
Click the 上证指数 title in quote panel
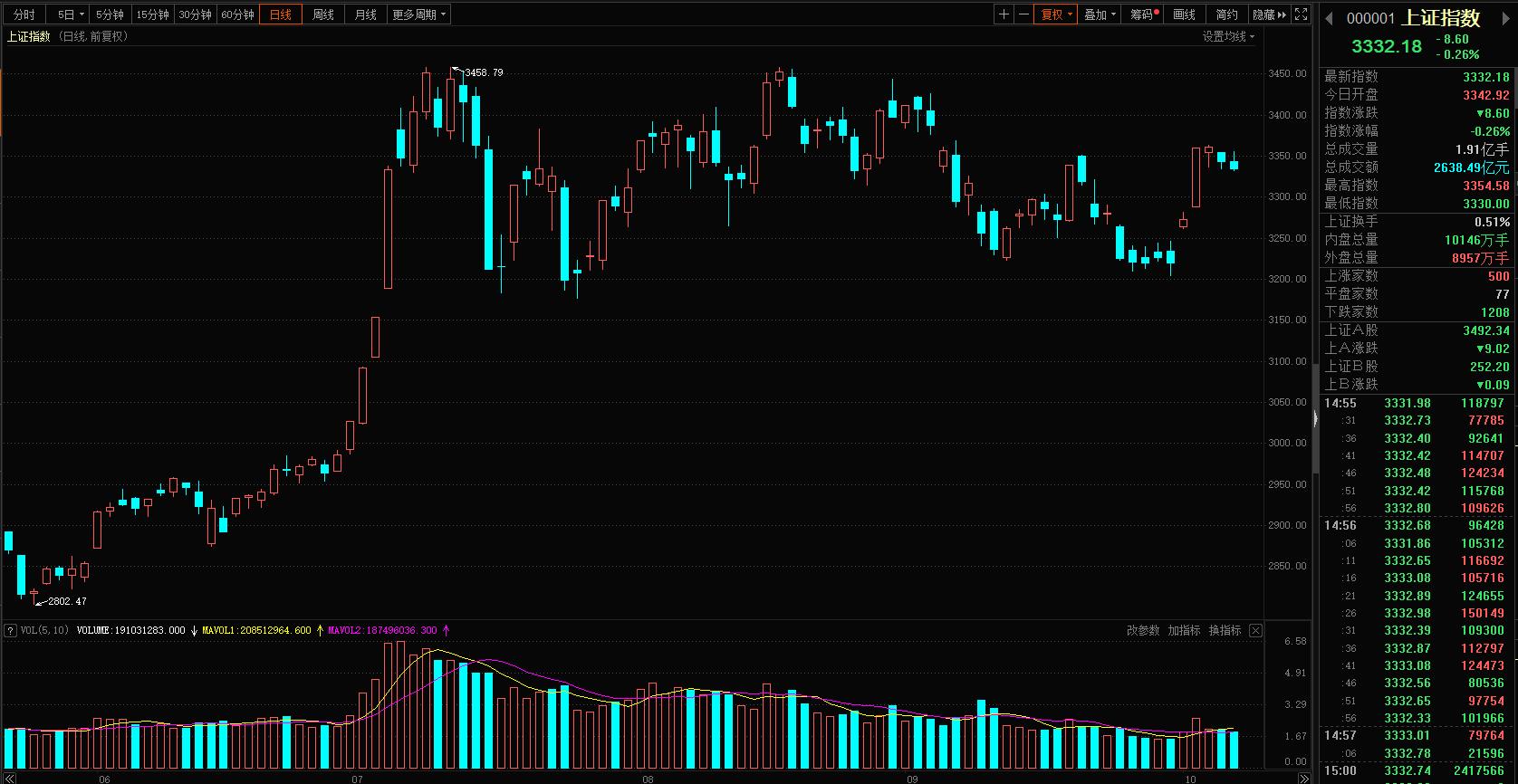coord(1441,18)
